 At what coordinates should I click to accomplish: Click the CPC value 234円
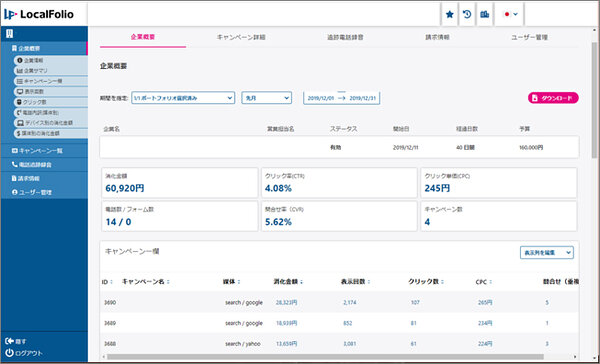(x=485, y=323)
